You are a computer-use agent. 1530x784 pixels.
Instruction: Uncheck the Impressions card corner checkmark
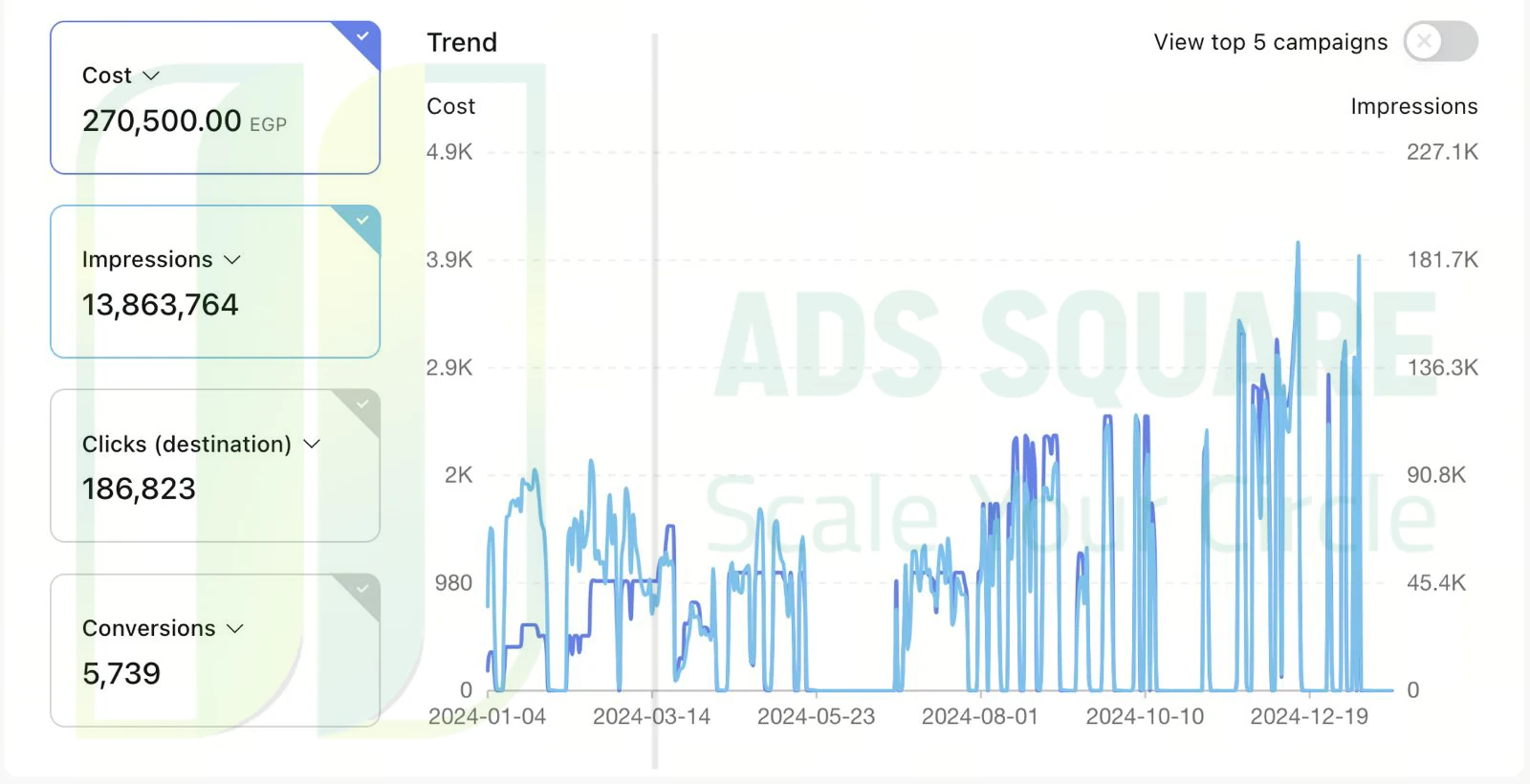tap(362, 221)
